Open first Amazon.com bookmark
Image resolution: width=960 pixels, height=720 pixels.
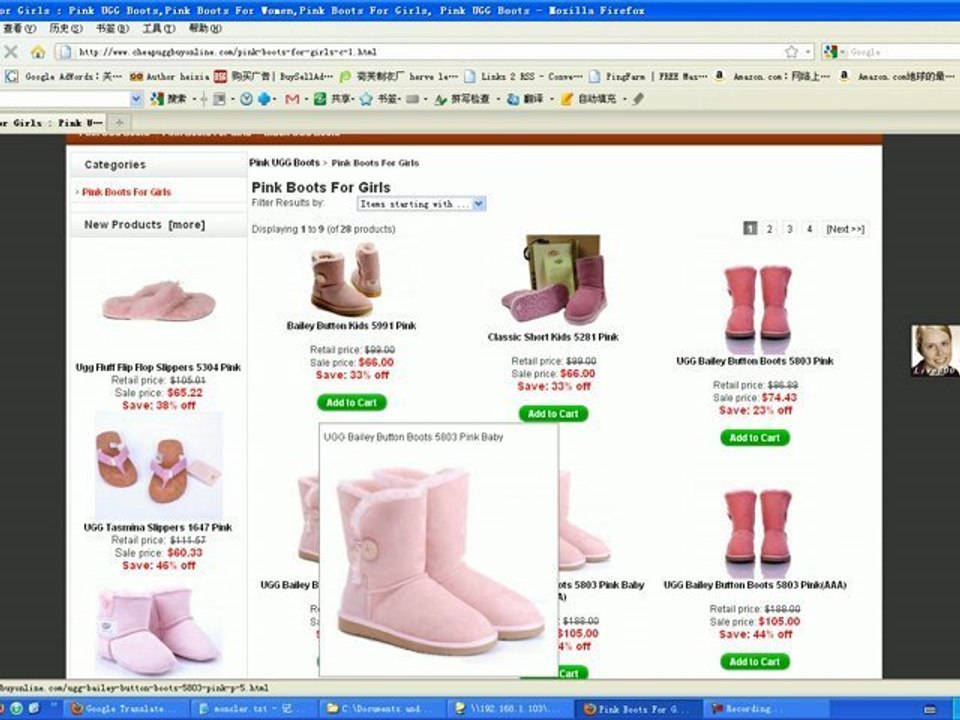click(x=773, y=77)
